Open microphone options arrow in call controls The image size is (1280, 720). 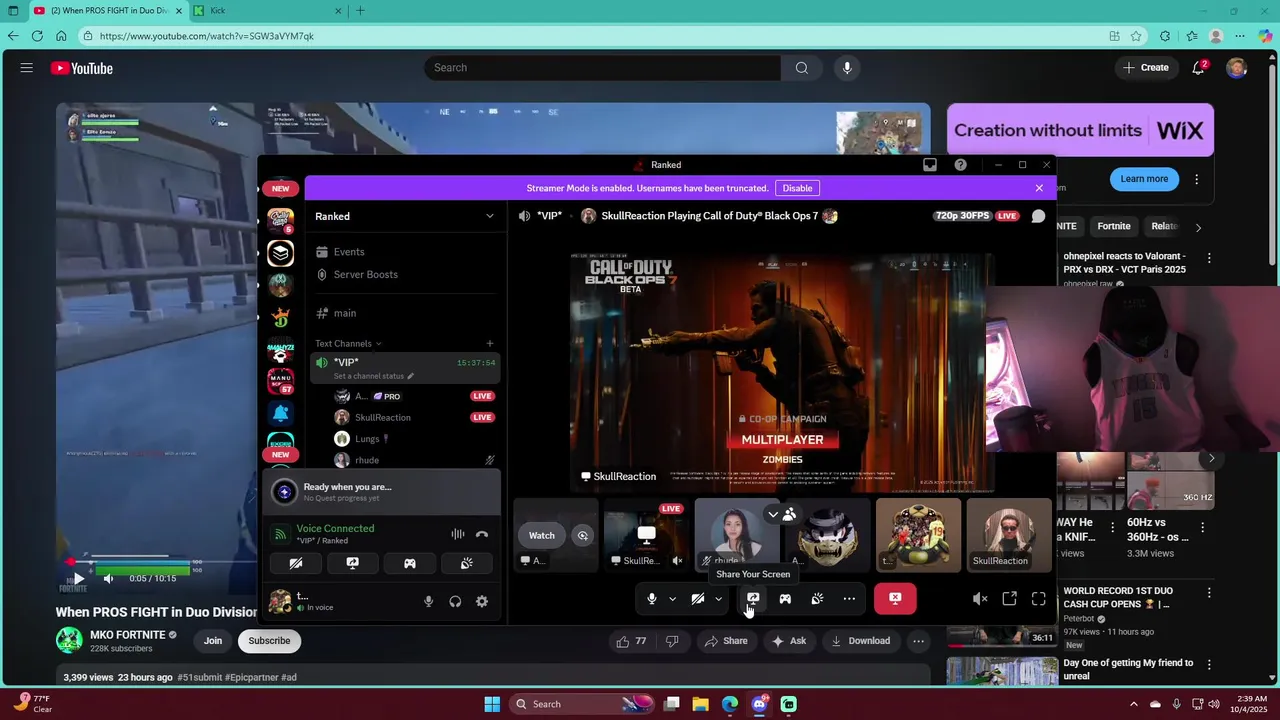tap(672, 599)
